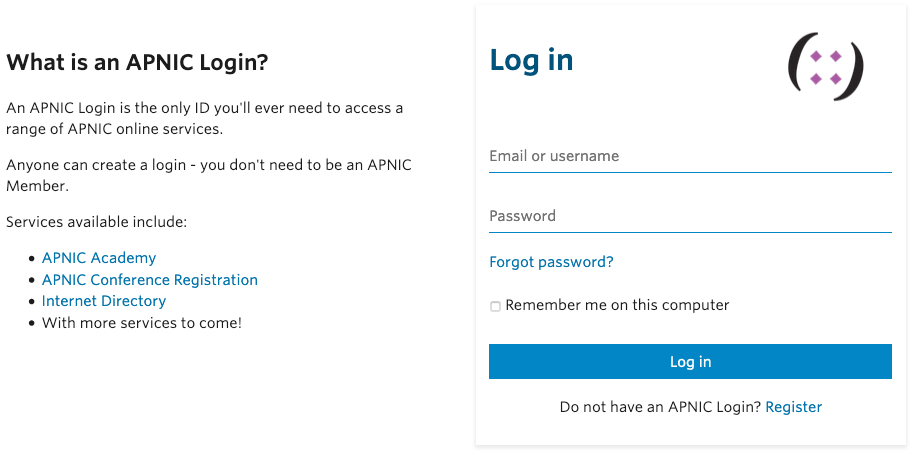Click the 'Log in' form heading
915x451 pixels.
click(531, 60)
